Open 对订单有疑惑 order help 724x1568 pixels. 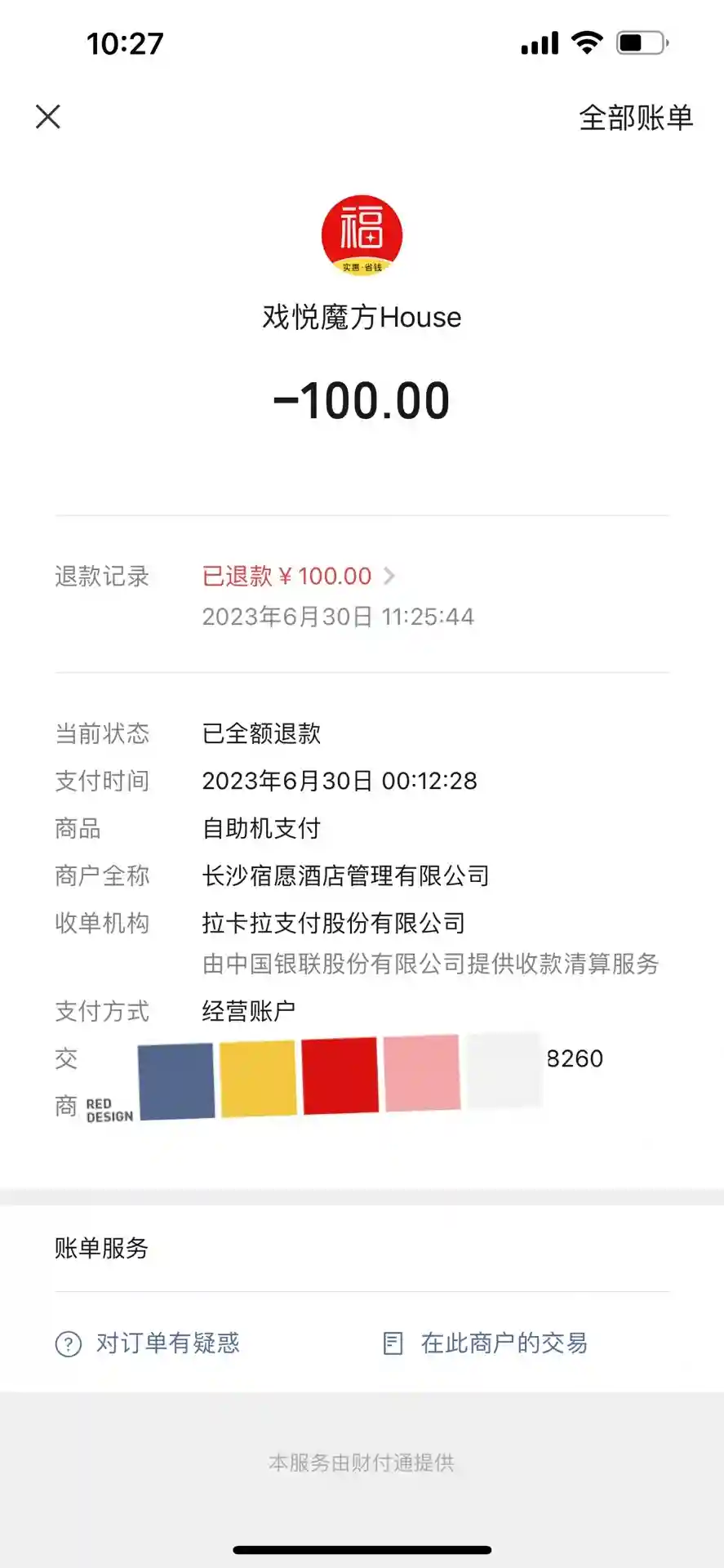tap(167, 1343)
